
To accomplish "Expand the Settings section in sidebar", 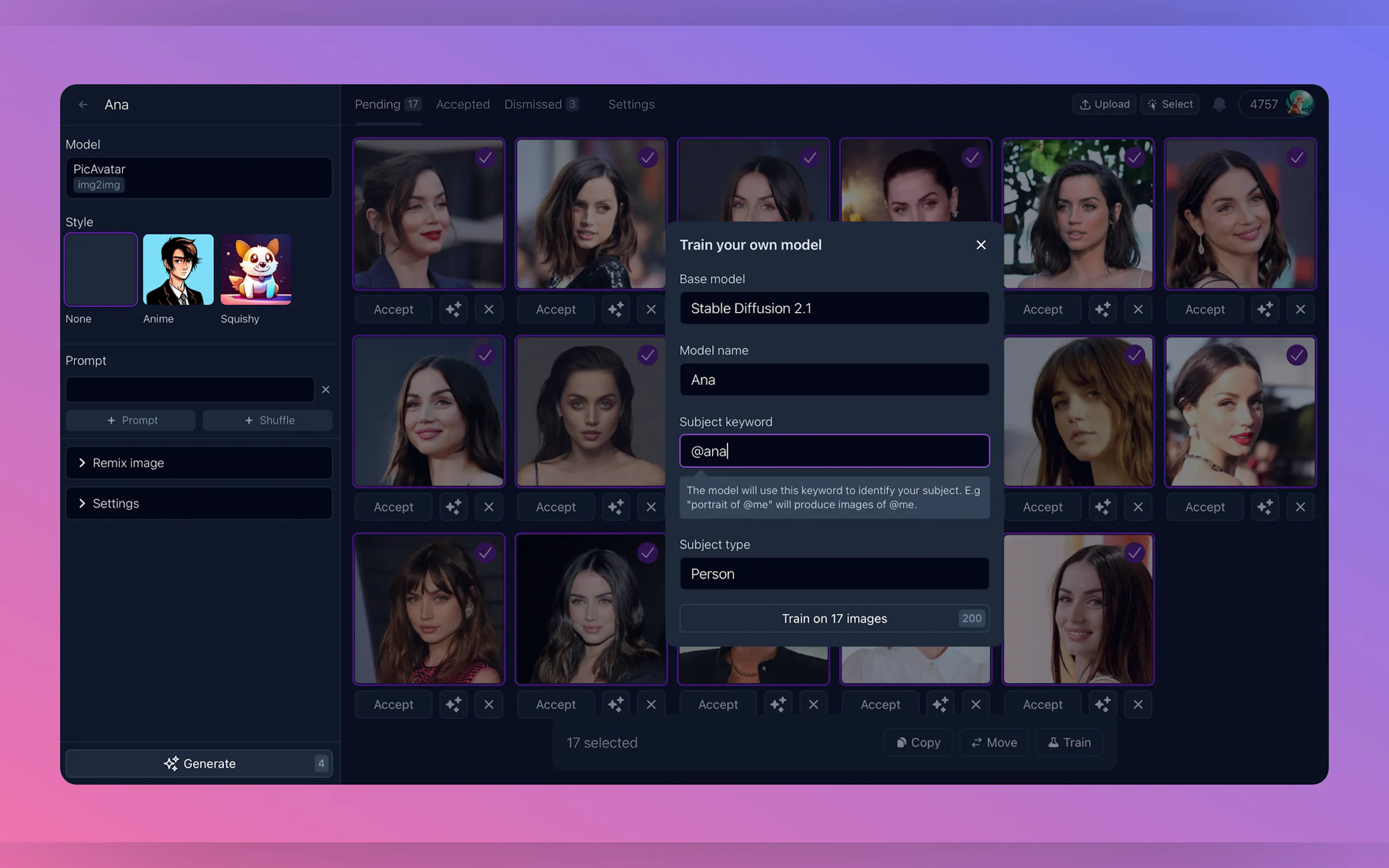I will tap(199, 503).
